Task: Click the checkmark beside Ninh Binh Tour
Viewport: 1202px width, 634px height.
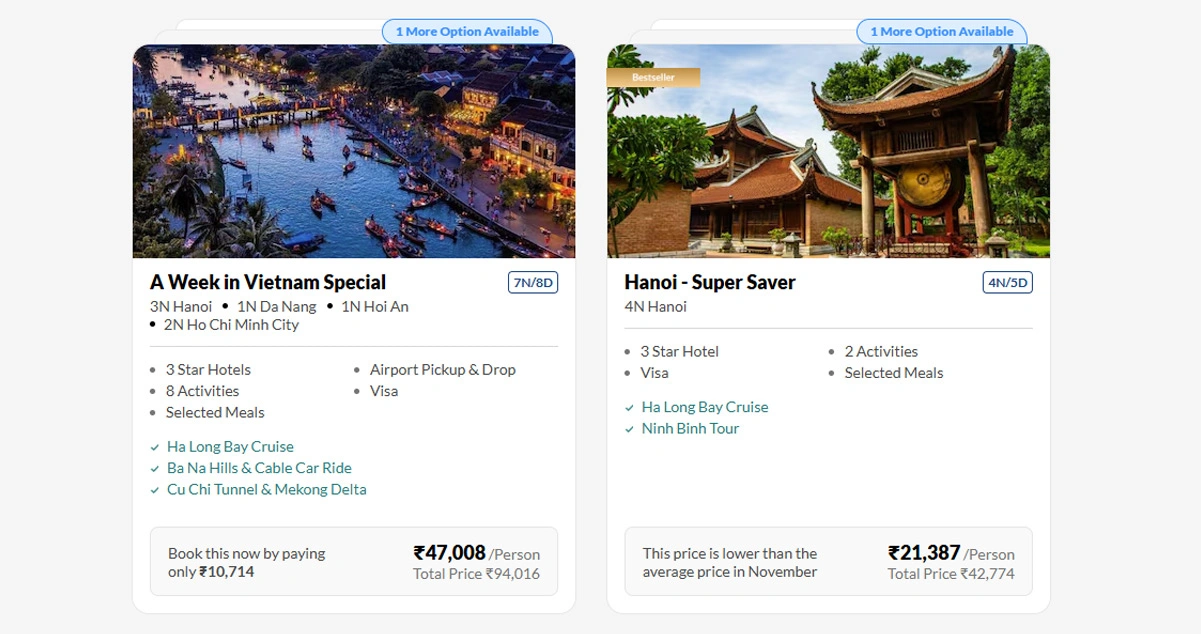Action: 629,429
